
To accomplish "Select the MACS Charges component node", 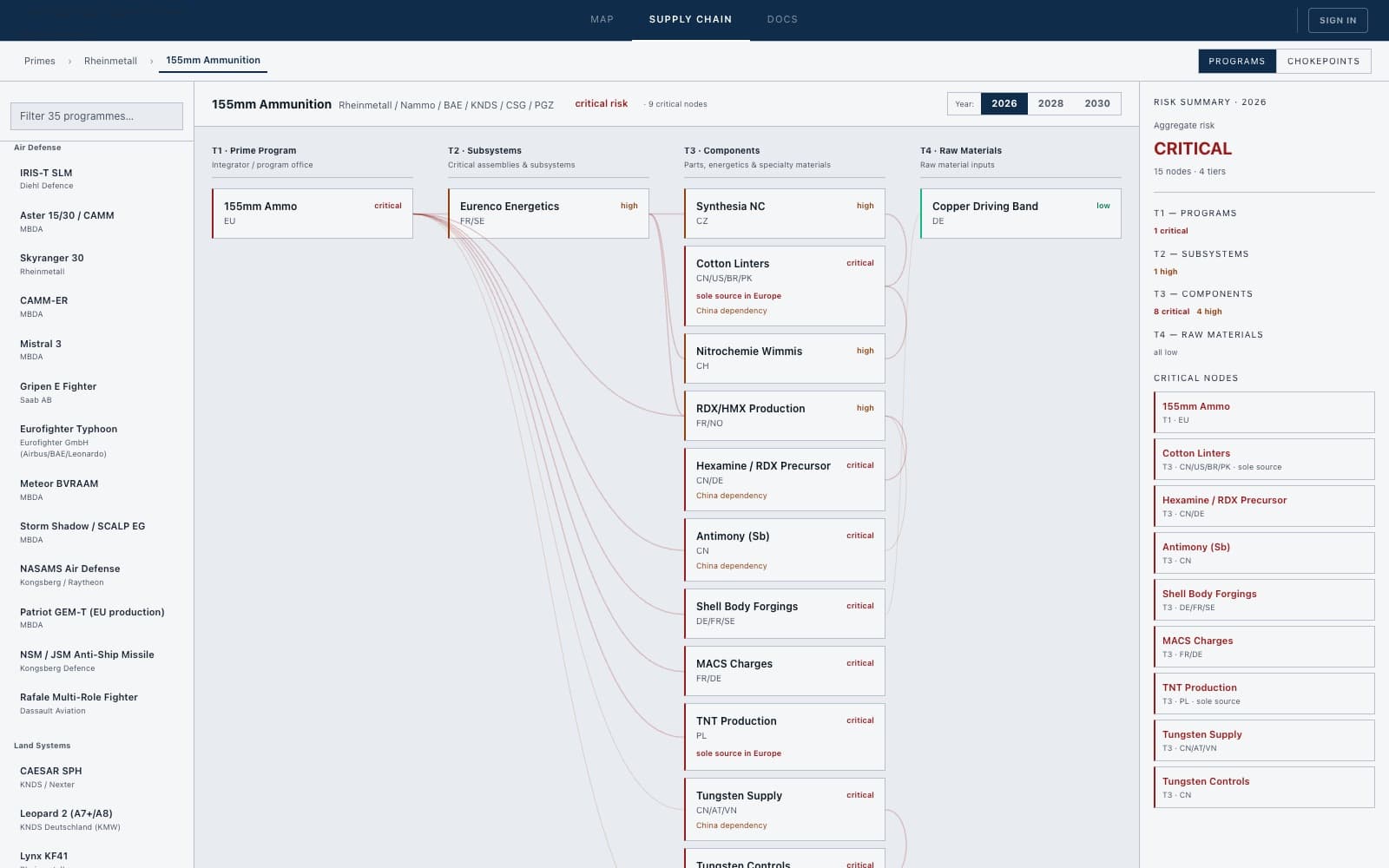I will click(785, 671).
